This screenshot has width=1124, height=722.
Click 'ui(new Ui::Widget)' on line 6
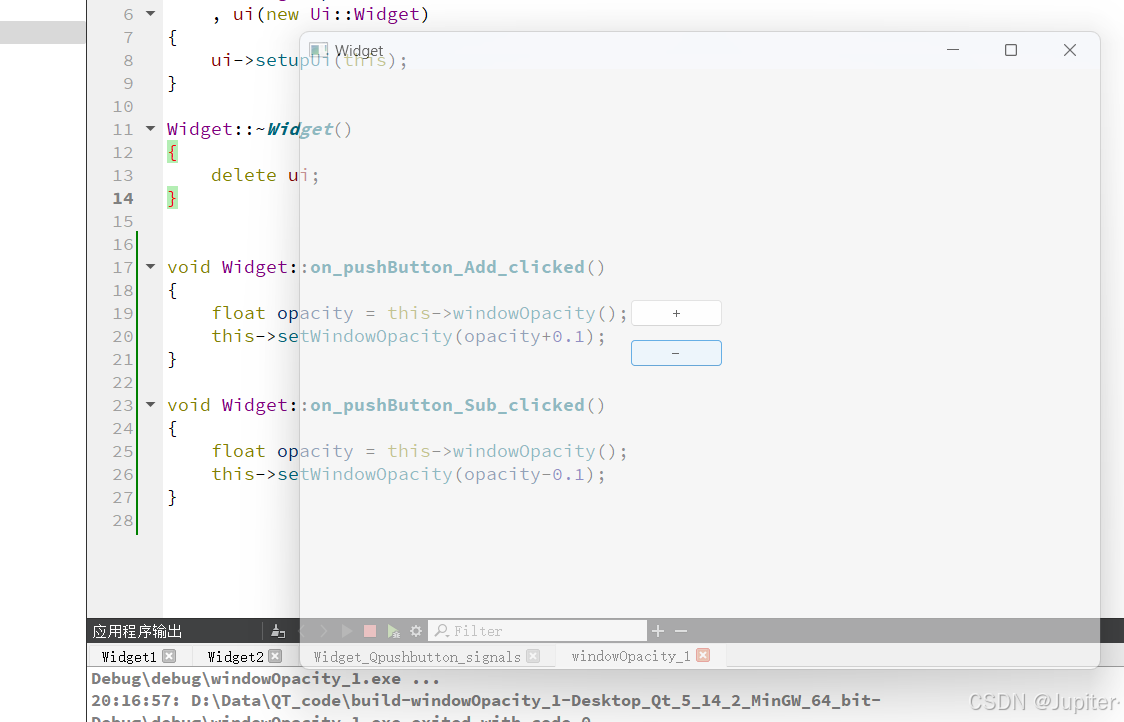[x=330, y=14]
